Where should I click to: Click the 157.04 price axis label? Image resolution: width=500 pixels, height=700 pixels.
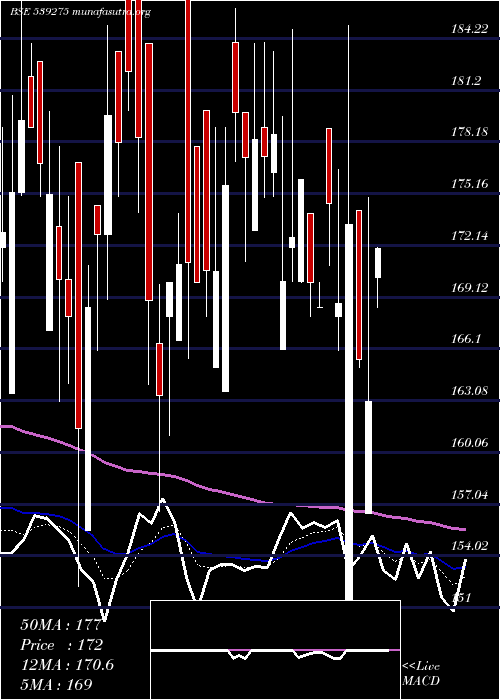click(x=469, y=494)
